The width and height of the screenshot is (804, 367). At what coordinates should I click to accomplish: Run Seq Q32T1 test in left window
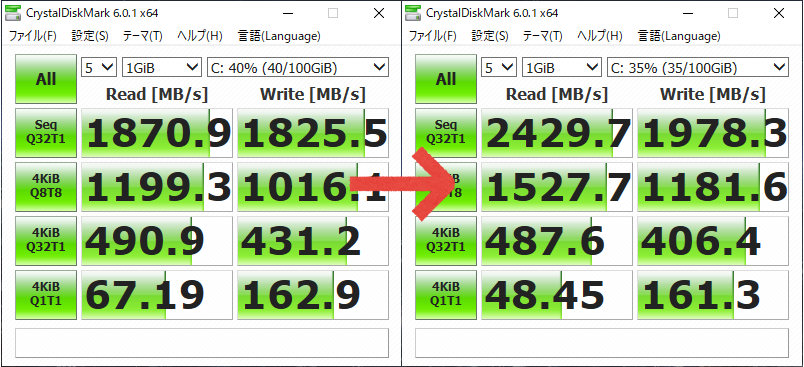click(x=46, y=133)
